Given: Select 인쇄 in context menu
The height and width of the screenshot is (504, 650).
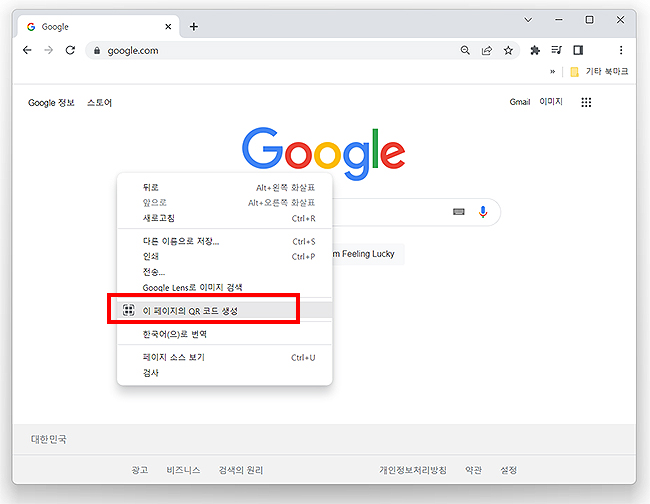Looking at the screenshot, I should pyautogui.click(x=224, y=257).
